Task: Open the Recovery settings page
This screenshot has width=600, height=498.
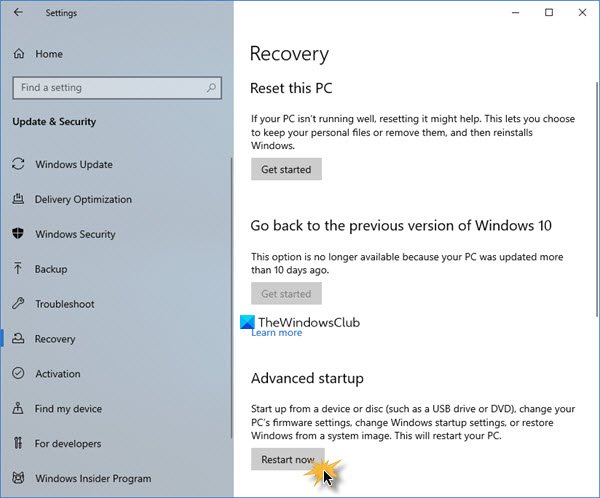Action: [57, 339]
